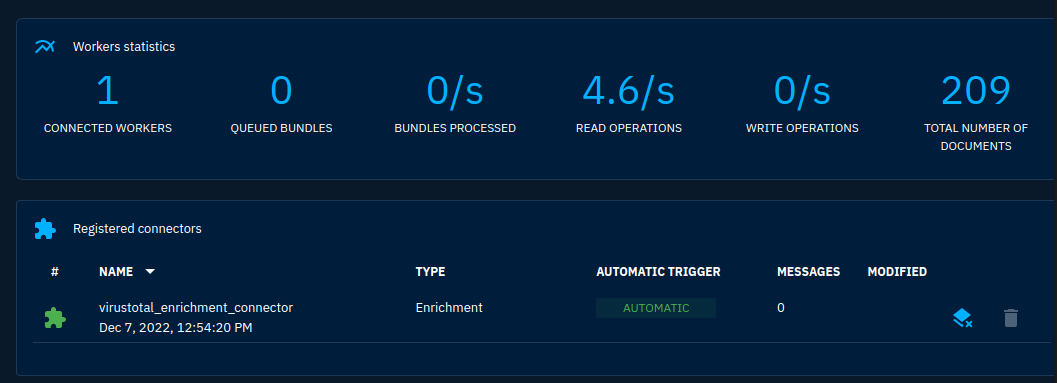Screen dimensions: 1057x383
Task: Click the READ OPERATIONS label
Action: [x=629, y=128]
